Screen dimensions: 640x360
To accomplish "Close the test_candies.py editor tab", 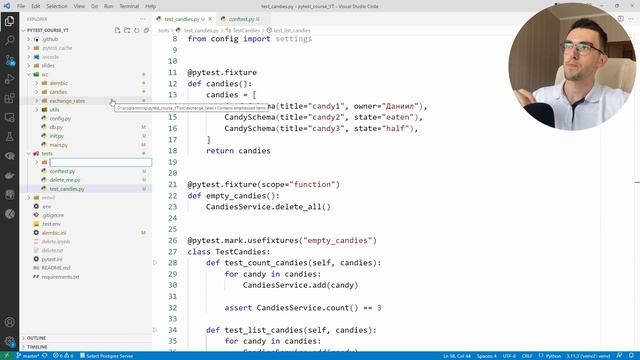I will tap(210, 19).
